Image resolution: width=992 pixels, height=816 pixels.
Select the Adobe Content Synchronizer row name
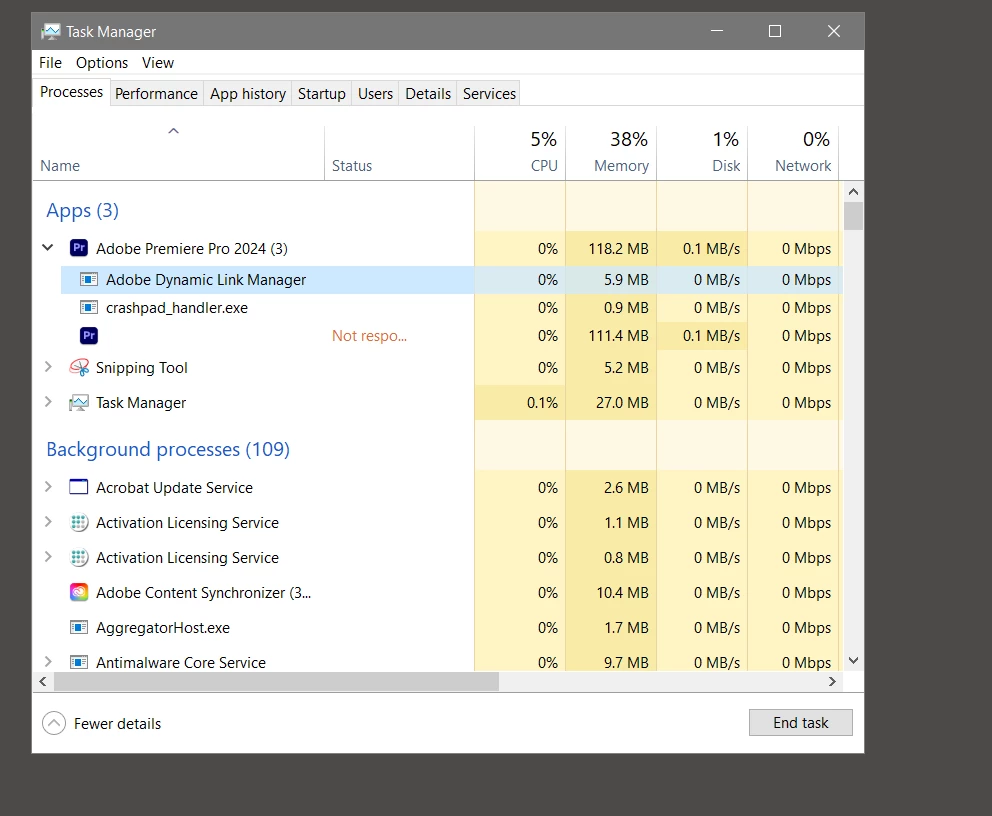pos(203,593)
